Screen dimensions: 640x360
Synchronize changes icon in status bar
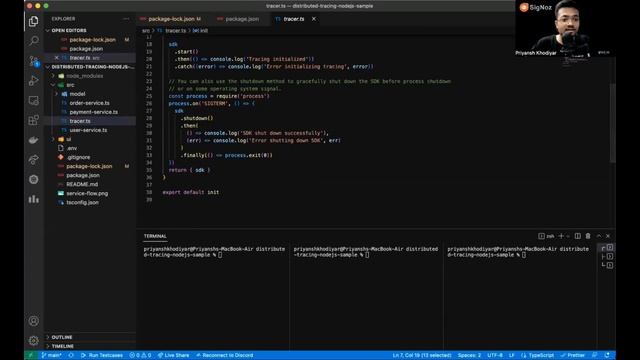(x=71, y=355)
